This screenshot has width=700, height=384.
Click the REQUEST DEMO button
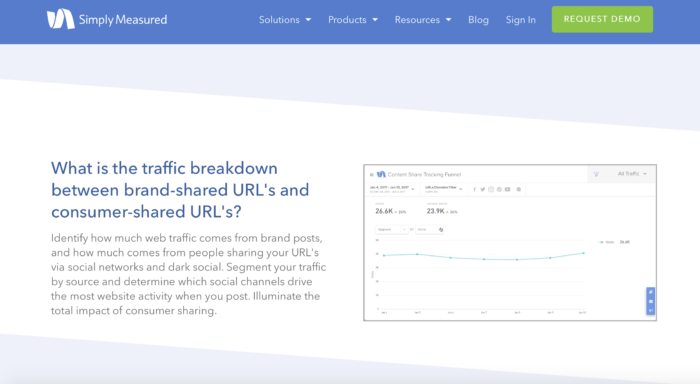click(x=602, y=19)
